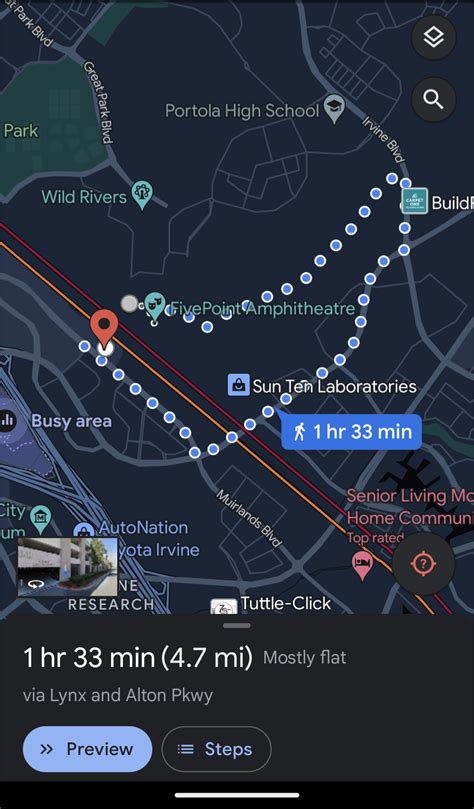Screen dimensions: 474x809
Task: Tap the 1 hr 33 min route label
Action: pos(351,431)
